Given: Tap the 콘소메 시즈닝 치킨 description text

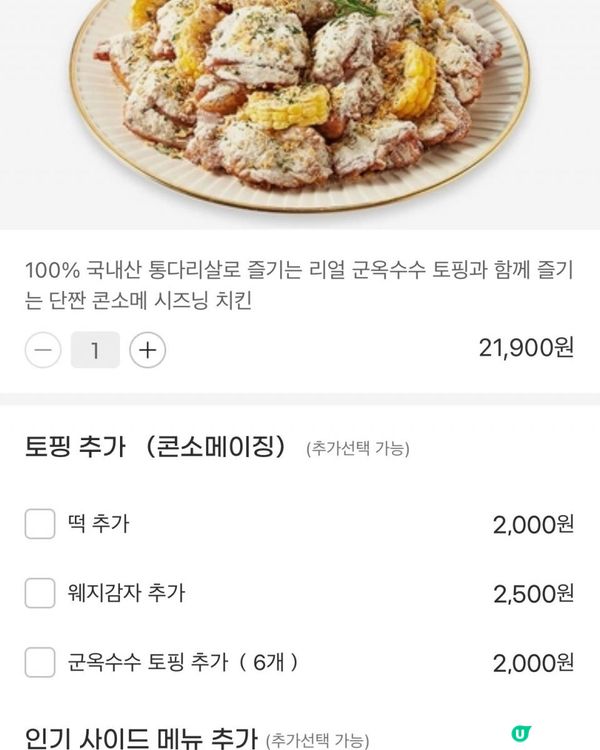Looking at the screenshot, I should click(298, 284).
